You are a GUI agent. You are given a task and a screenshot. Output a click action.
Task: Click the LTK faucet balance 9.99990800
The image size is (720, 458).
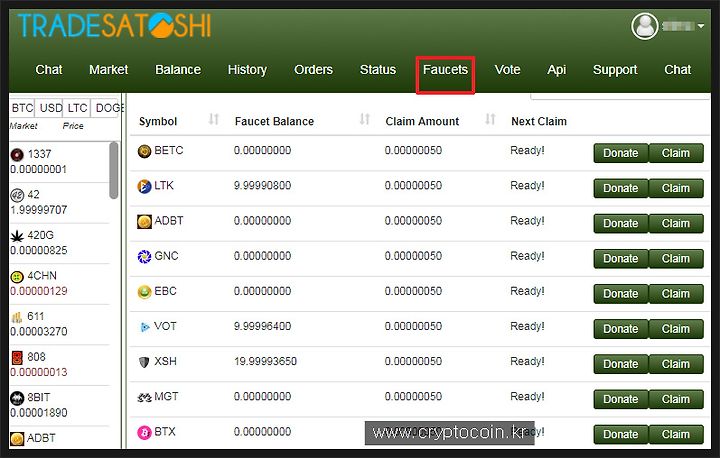pyautogui.click(x=262, y=186)
